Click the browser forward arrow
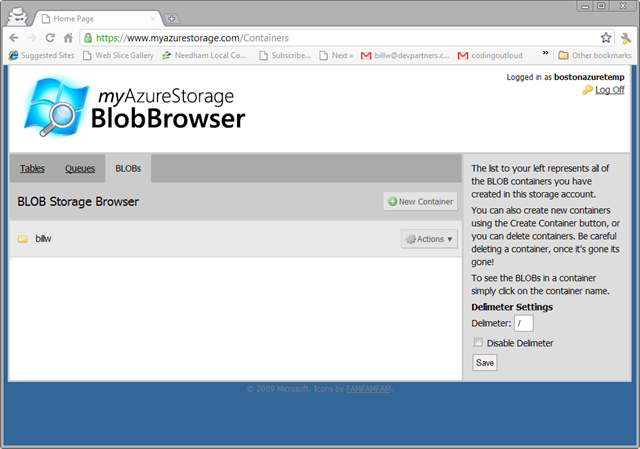The width and height of the screenshot is (640, 449). pyautogui.click(x=32, y=37)
